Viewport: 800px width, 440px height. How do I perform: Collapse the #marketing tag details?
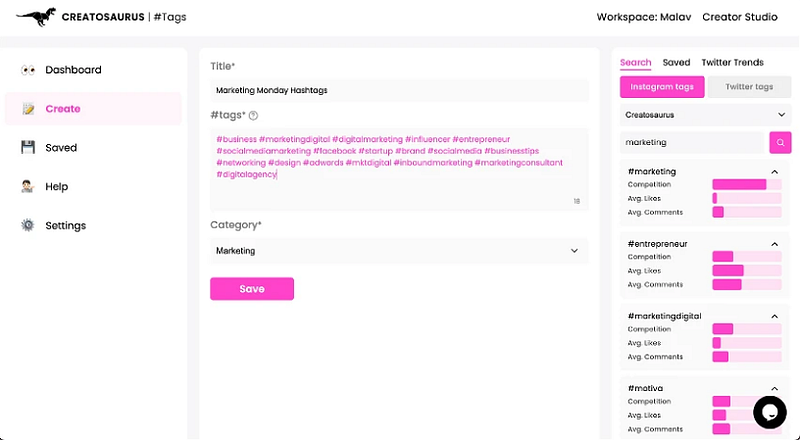pyautogui.click(x=774, y=171)
